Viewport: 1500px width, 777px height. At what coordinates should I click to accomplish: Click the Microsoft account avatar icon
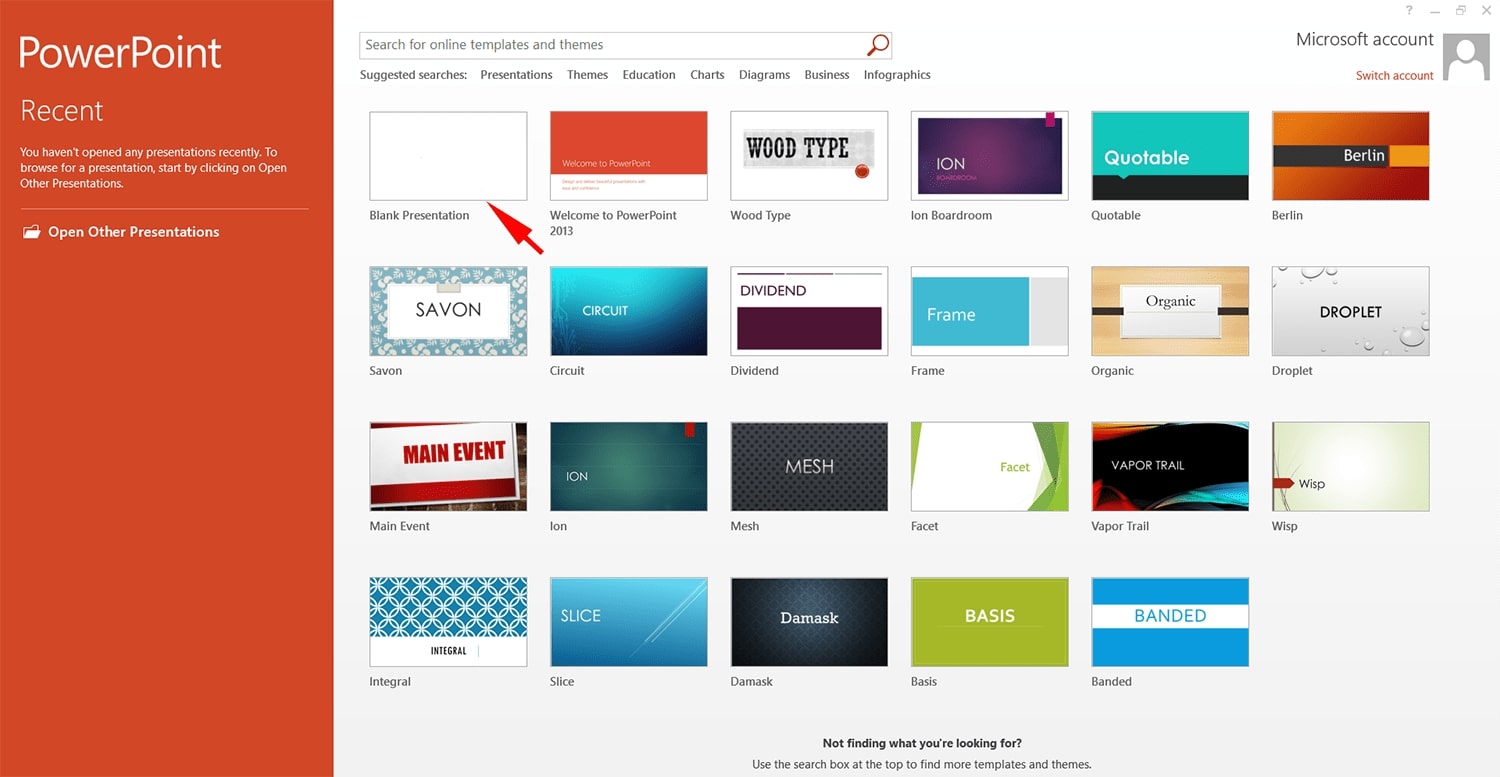click(x=1467, y=58)
